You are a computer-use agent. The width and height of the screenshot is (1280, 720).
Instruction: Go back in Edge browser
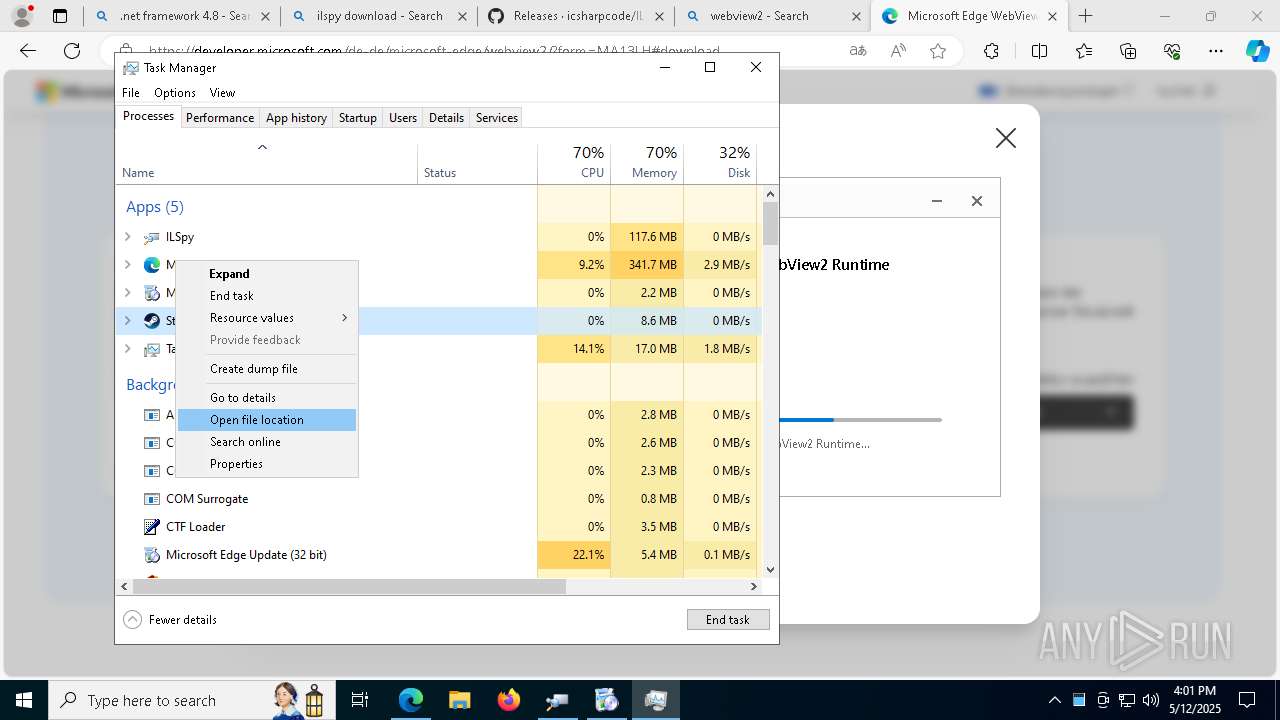pos(28,51)
